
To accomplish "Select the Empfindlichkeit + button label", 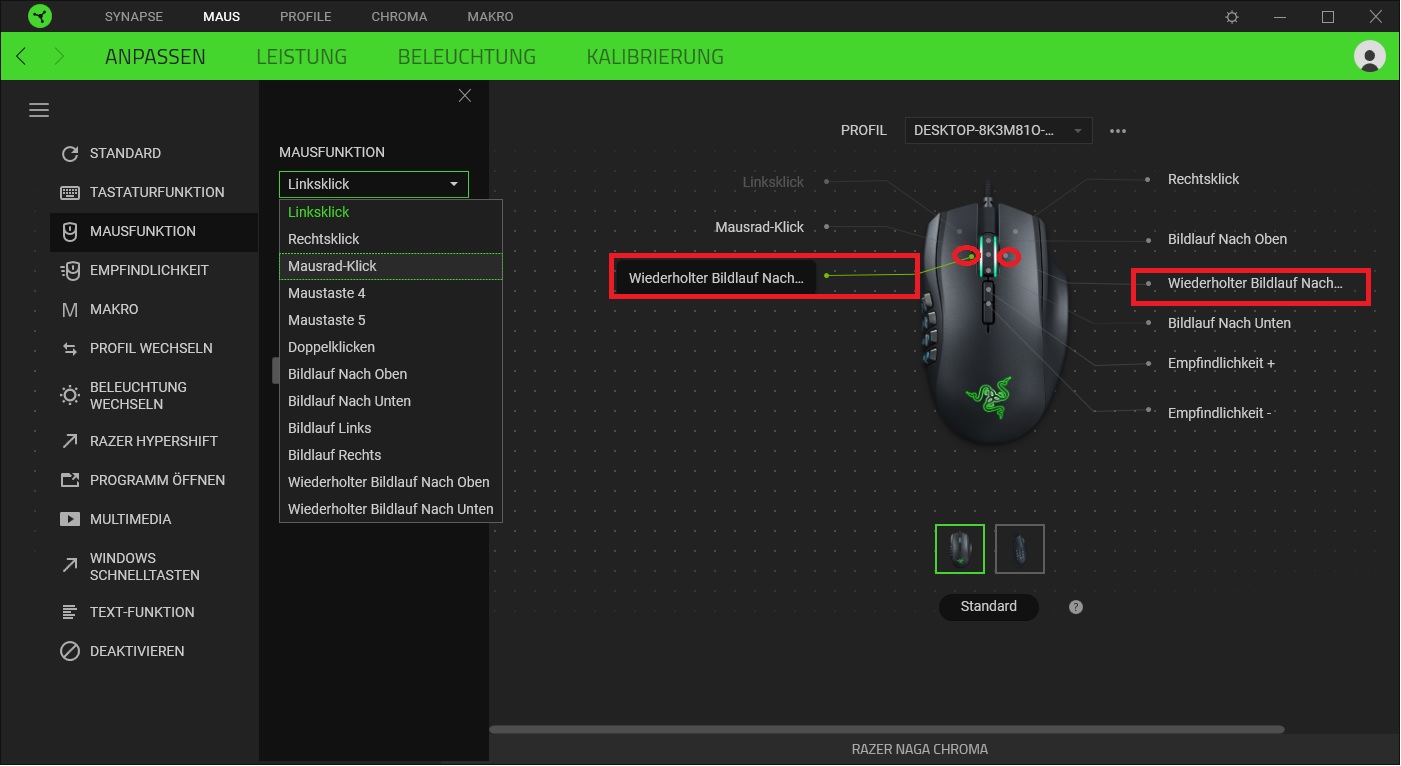I will (x=1221, y=363).
